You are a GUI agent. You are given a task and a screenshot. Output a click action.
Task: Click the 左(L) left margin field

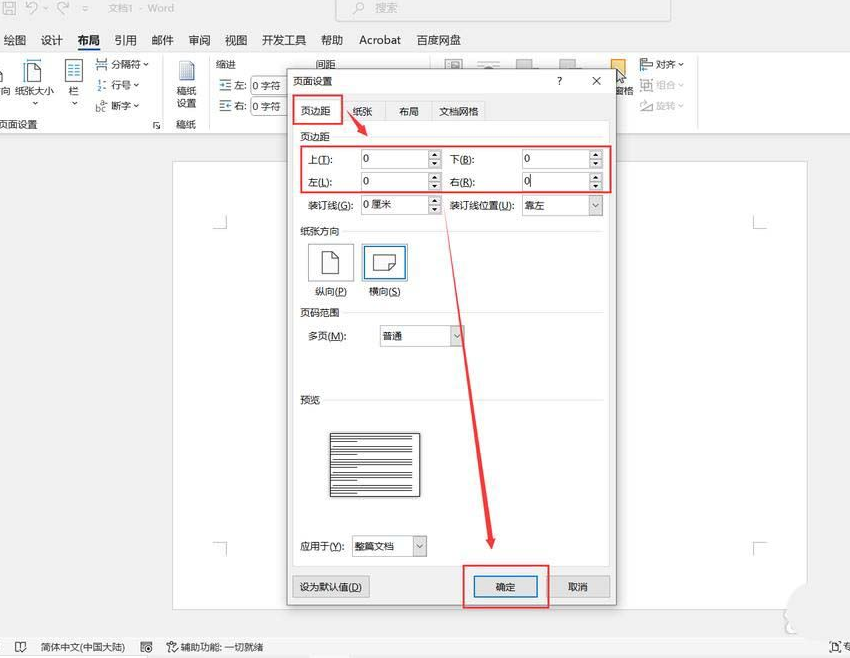coord(395,181)
